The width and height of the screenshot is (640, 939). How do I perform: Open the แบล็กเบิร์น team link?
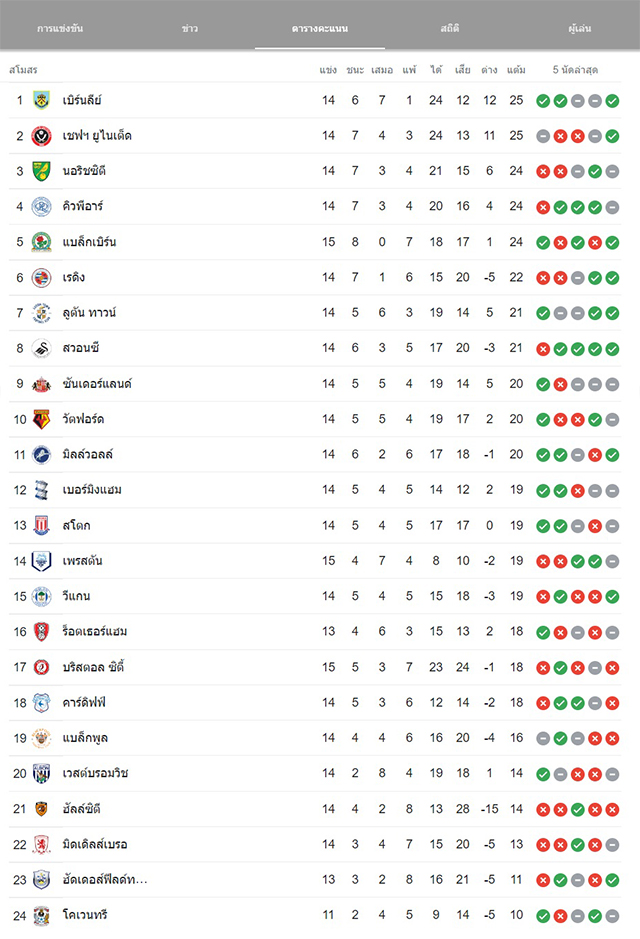tap(89, 242)
